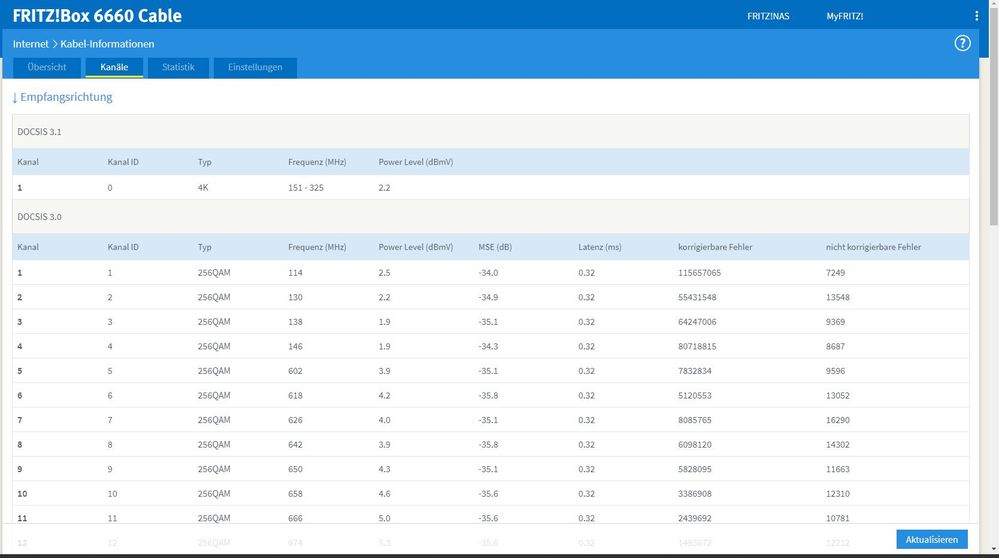Screen dimensions: 999x558
Task: Click the Internet breadcrumb link
Action: coord(31,44)
